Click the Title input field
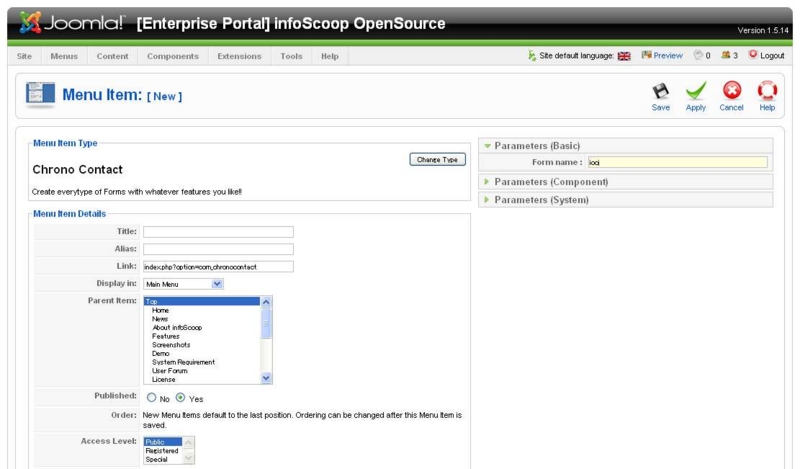800x469 pixels. click(x=218, y=232)
